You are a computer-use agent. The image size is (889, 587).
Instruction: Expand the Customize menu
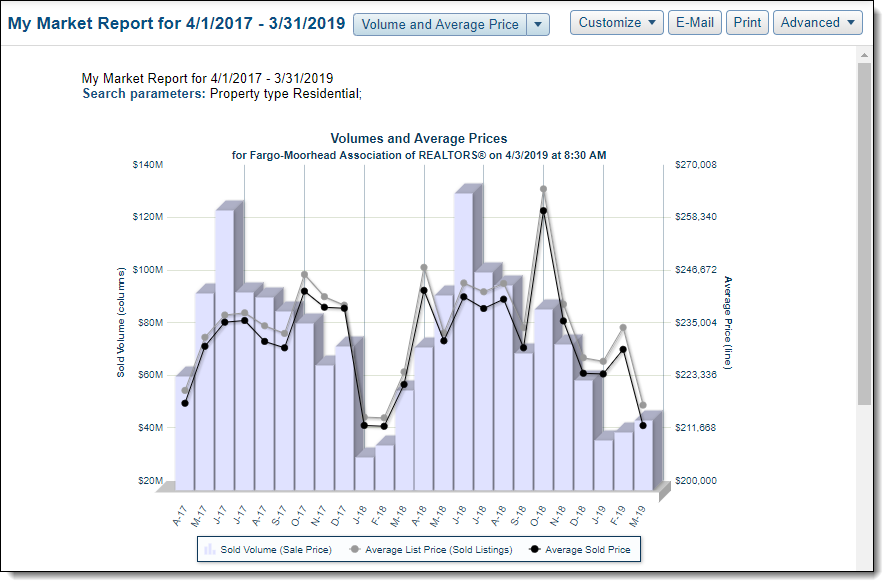(617, 22)
